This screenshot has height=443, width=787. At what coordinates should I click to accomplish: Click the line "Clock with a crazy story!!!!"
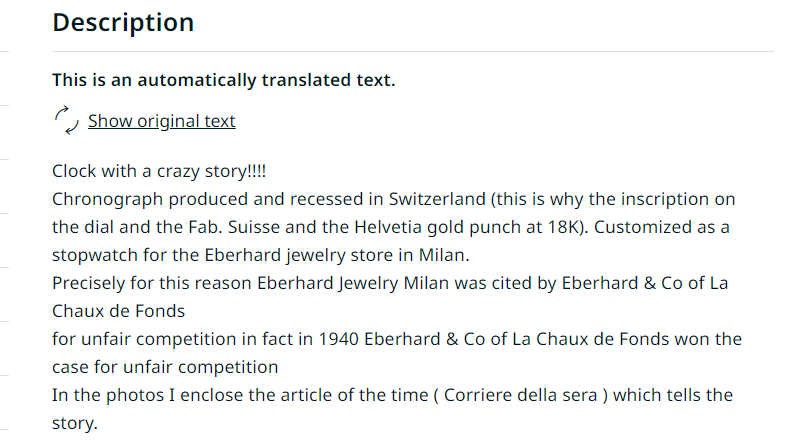coord(159,171)
